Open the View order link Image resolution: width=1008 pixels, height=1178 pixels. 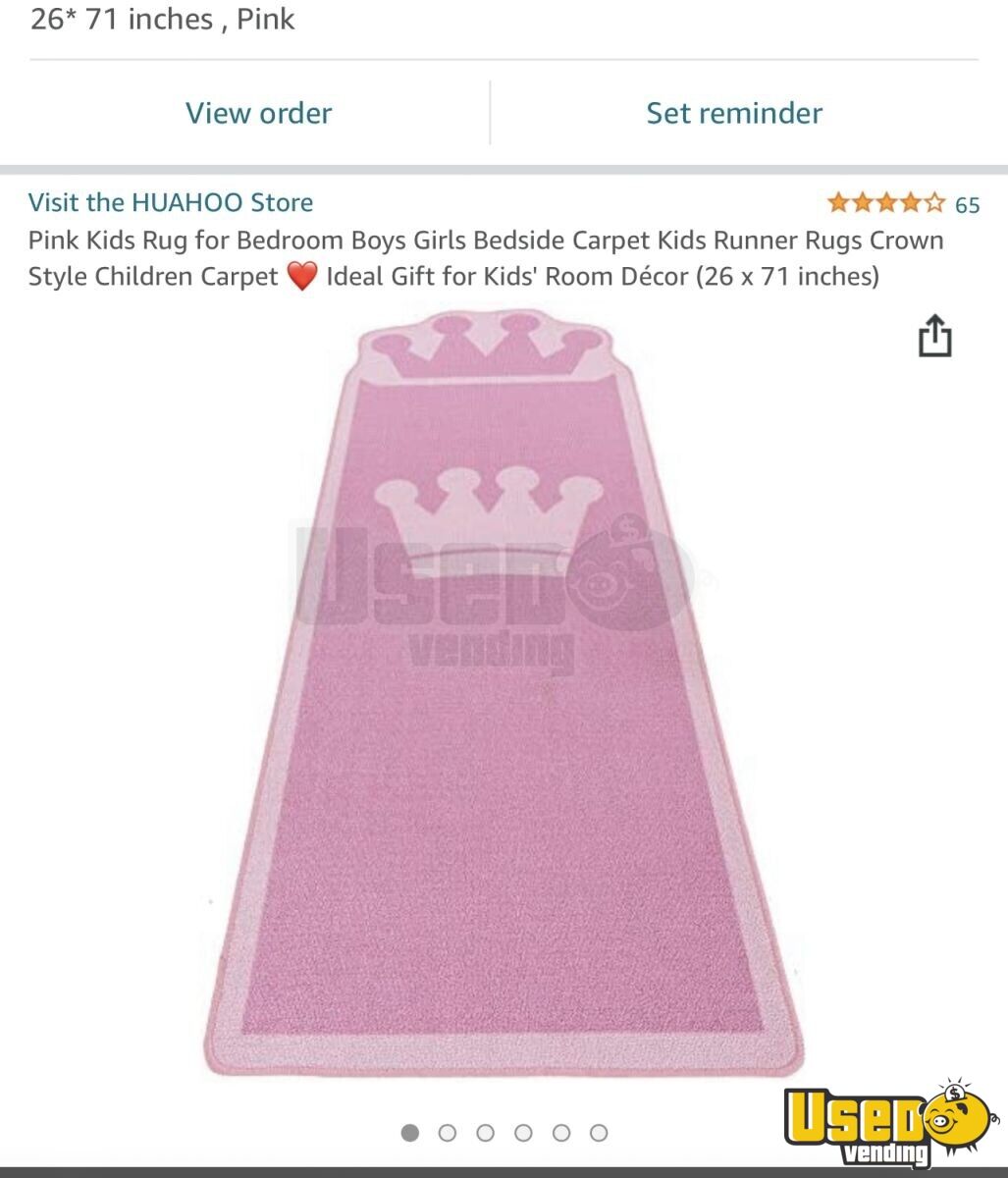259,113
